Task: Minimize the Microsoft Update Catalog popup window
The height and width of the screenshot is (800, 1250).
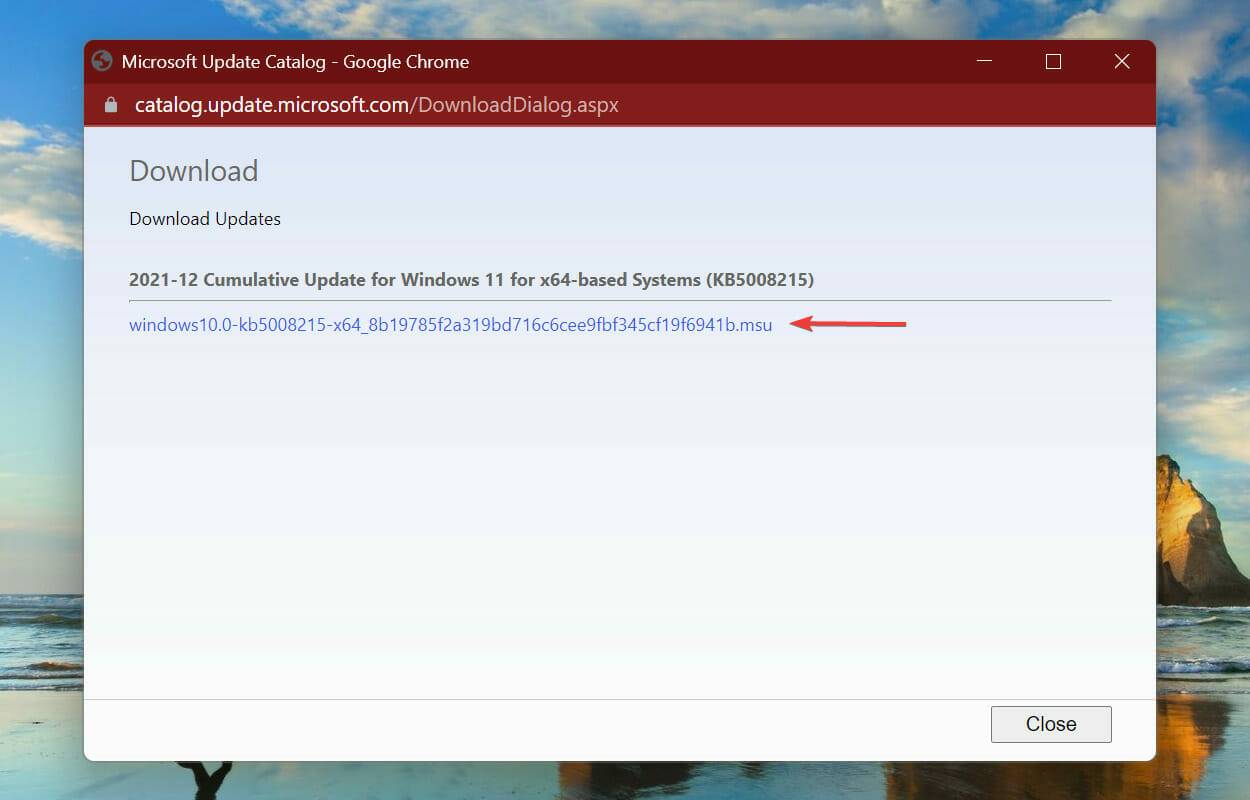Action: pos(983,61)
